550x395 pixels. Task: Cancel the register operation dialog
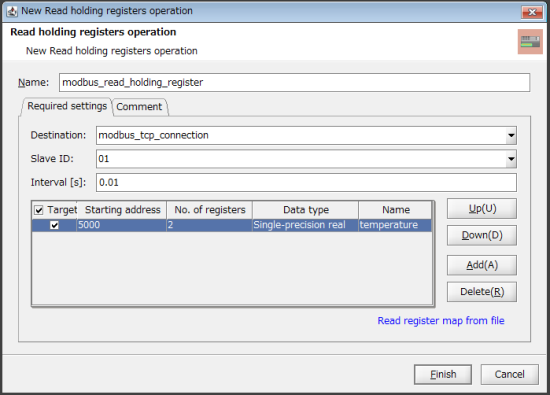[509, 374]
